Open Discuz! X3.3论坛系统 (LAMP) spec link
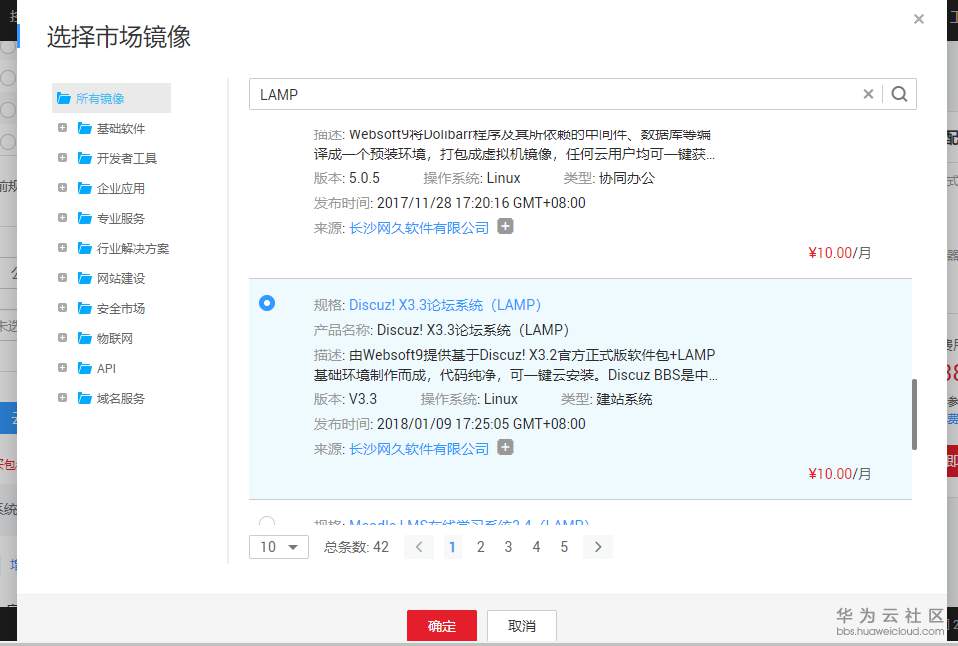This screenshot has height=646, width=958. click(x=445, y=305)
